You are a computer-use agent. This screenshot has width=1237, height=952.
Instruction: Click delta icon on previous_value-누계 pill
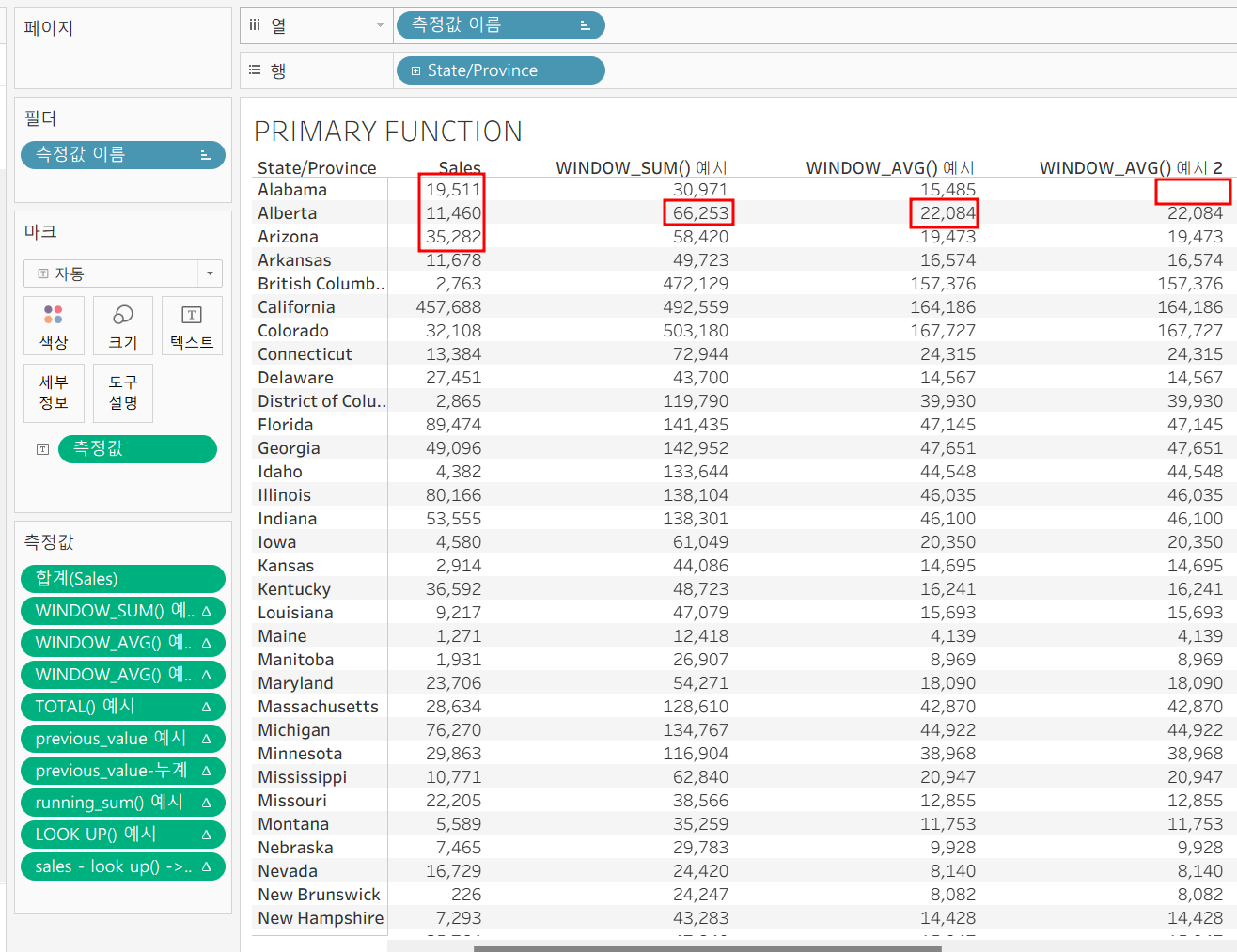pyautogui.click(x=206, y=771)
